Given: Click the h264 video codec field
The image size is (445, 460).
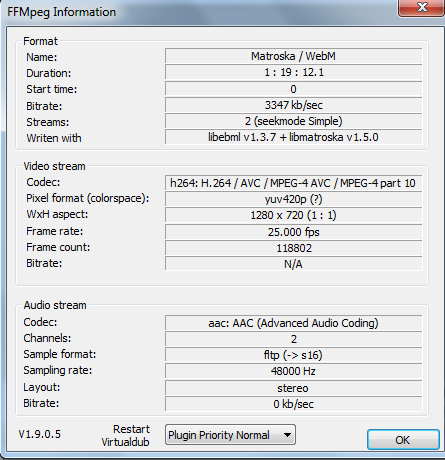Looking at the screenshot, I should click(293, 183).
